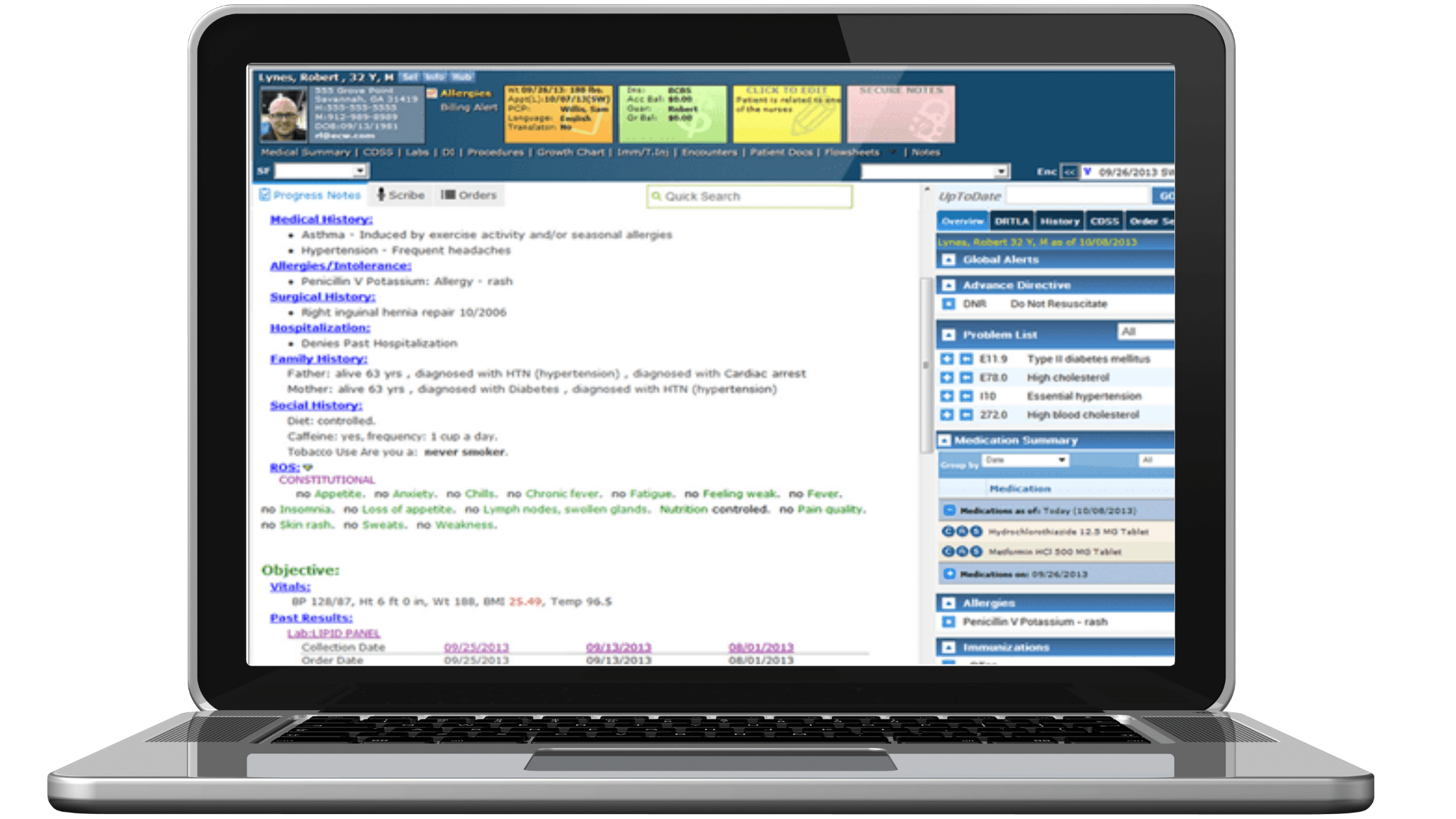Click the icon beside DNR entry
The height and width of the screenshot is (819, 1456).
[948, 304]
